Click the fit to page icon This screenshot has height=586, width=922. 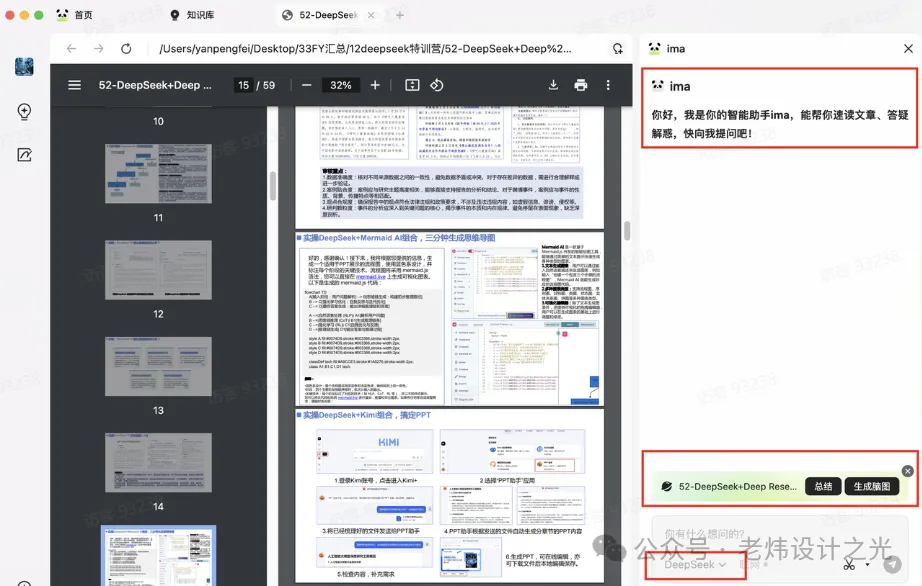point(412,85)
